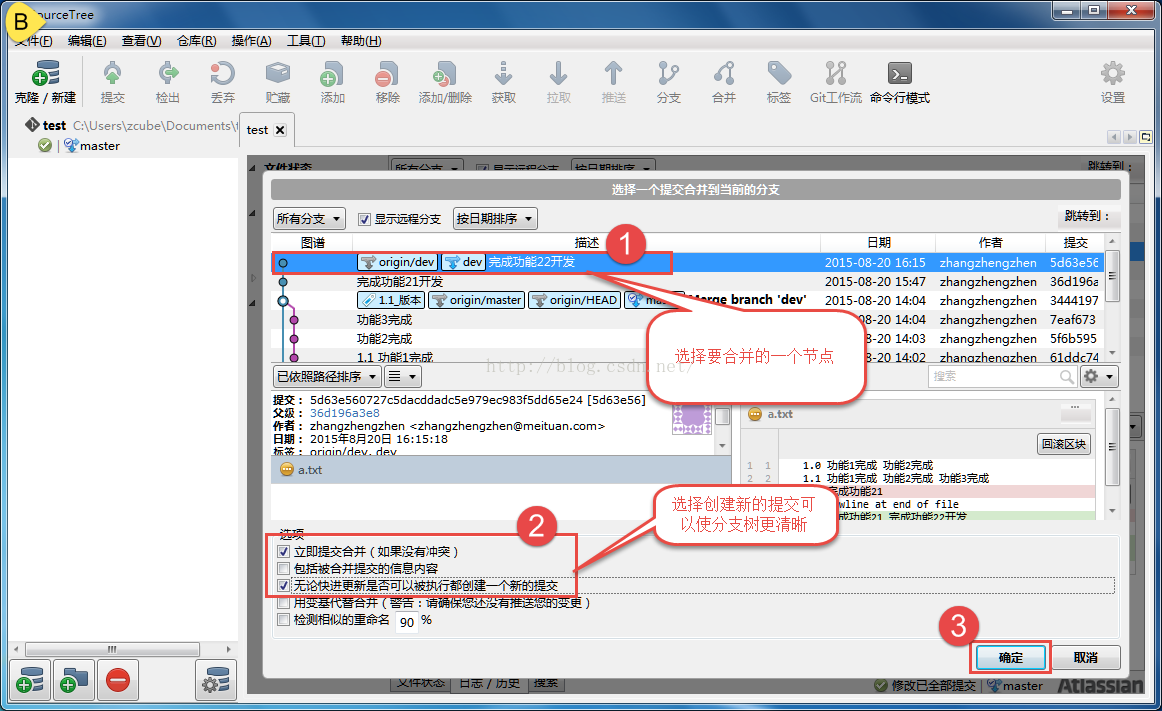Open list view mode dropdown button
Image resolution: width=1162 pixels, height=711 pixels.
pos(402,377)
